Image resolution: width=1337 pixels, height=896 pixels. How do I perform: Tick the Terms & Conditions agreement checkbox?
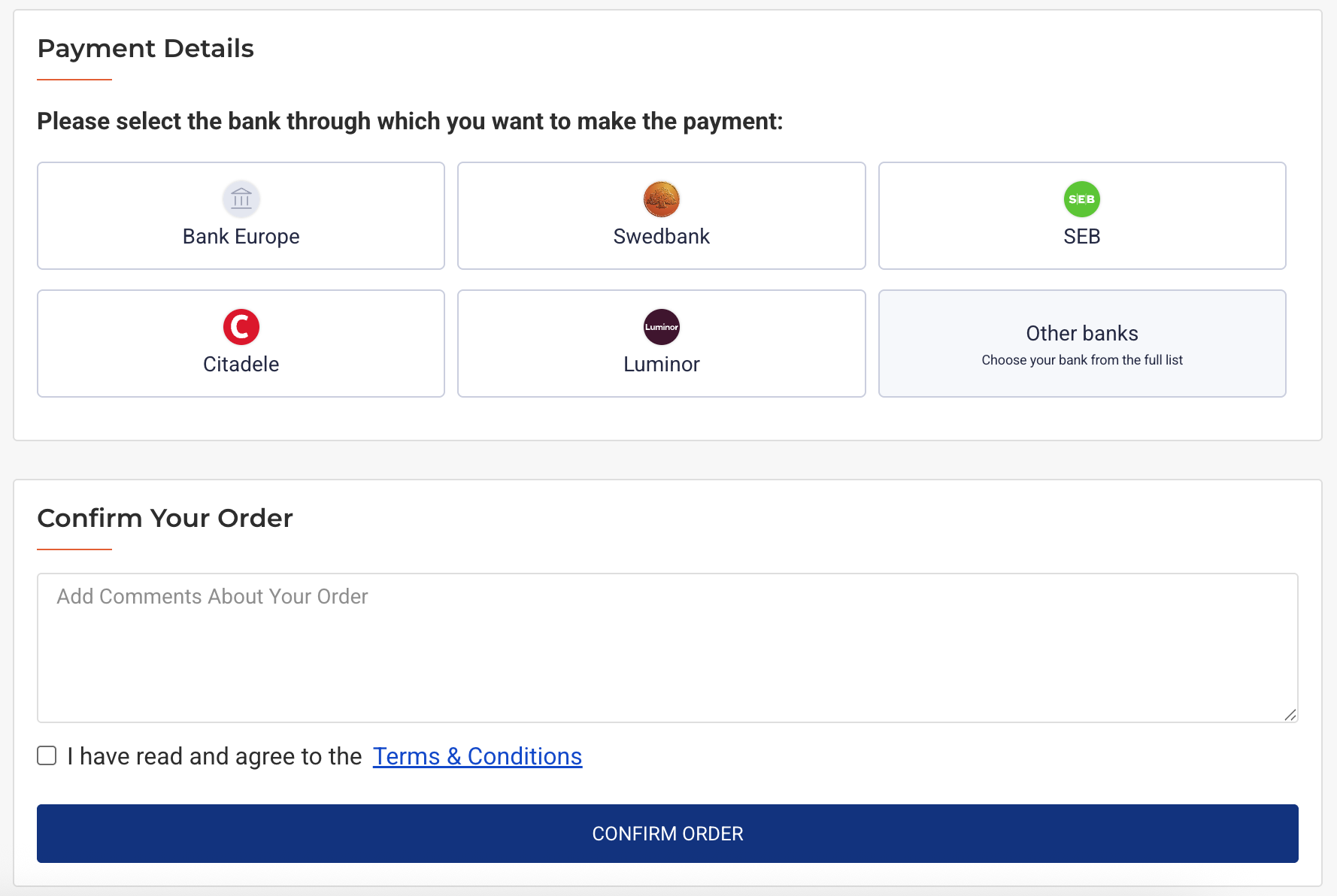(47, 755)
